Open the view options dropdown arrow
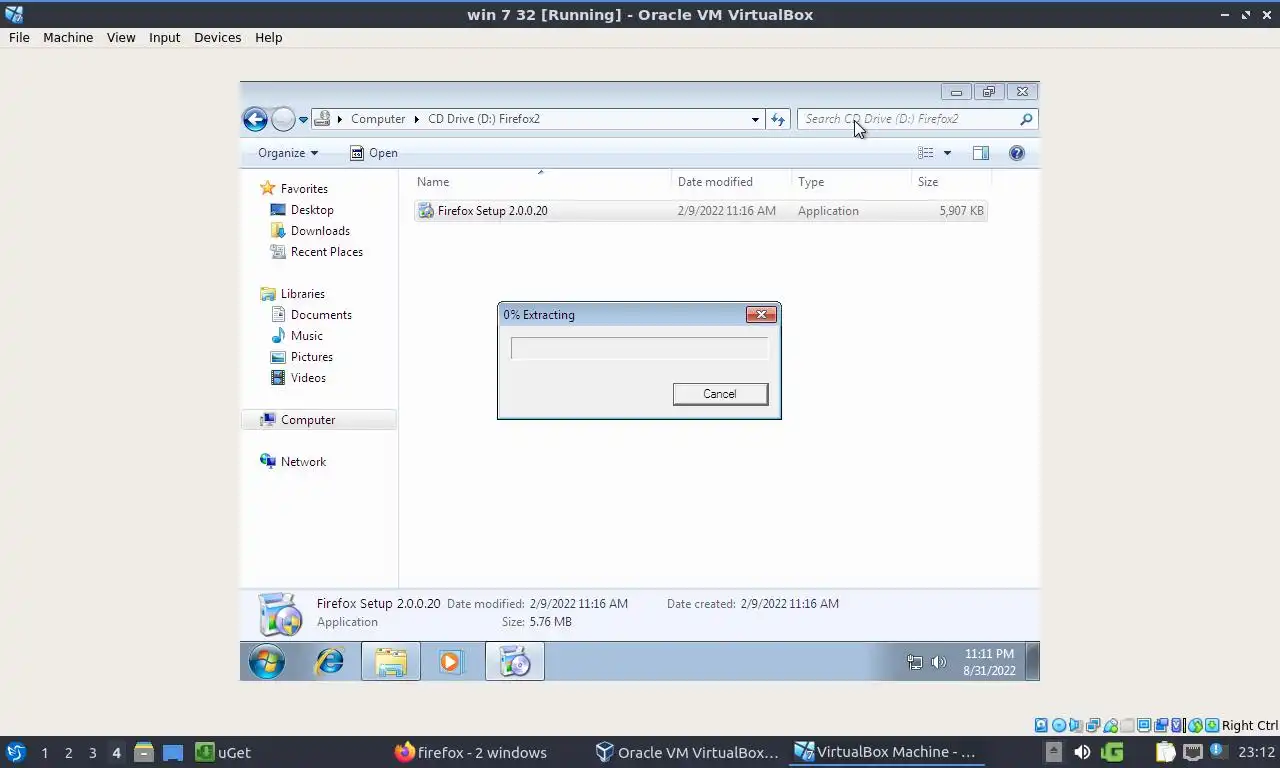Viewport: 1280px width, 768px height. (x=947, y=153)
